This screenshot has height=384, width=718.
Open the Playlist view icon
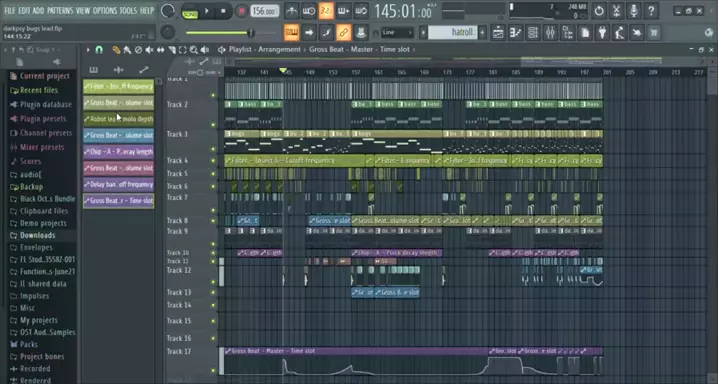pos(498,32)
